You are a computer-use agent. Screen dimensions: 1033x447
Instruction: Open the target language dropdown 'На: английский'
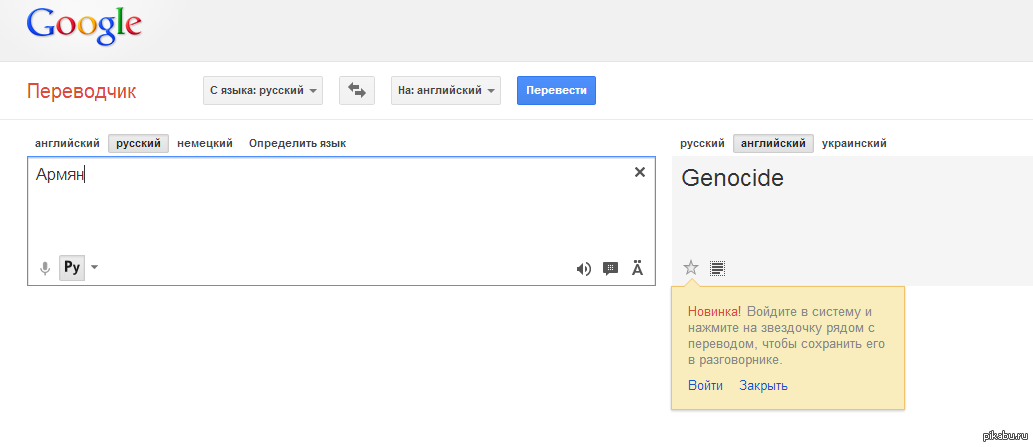(444, 90)
